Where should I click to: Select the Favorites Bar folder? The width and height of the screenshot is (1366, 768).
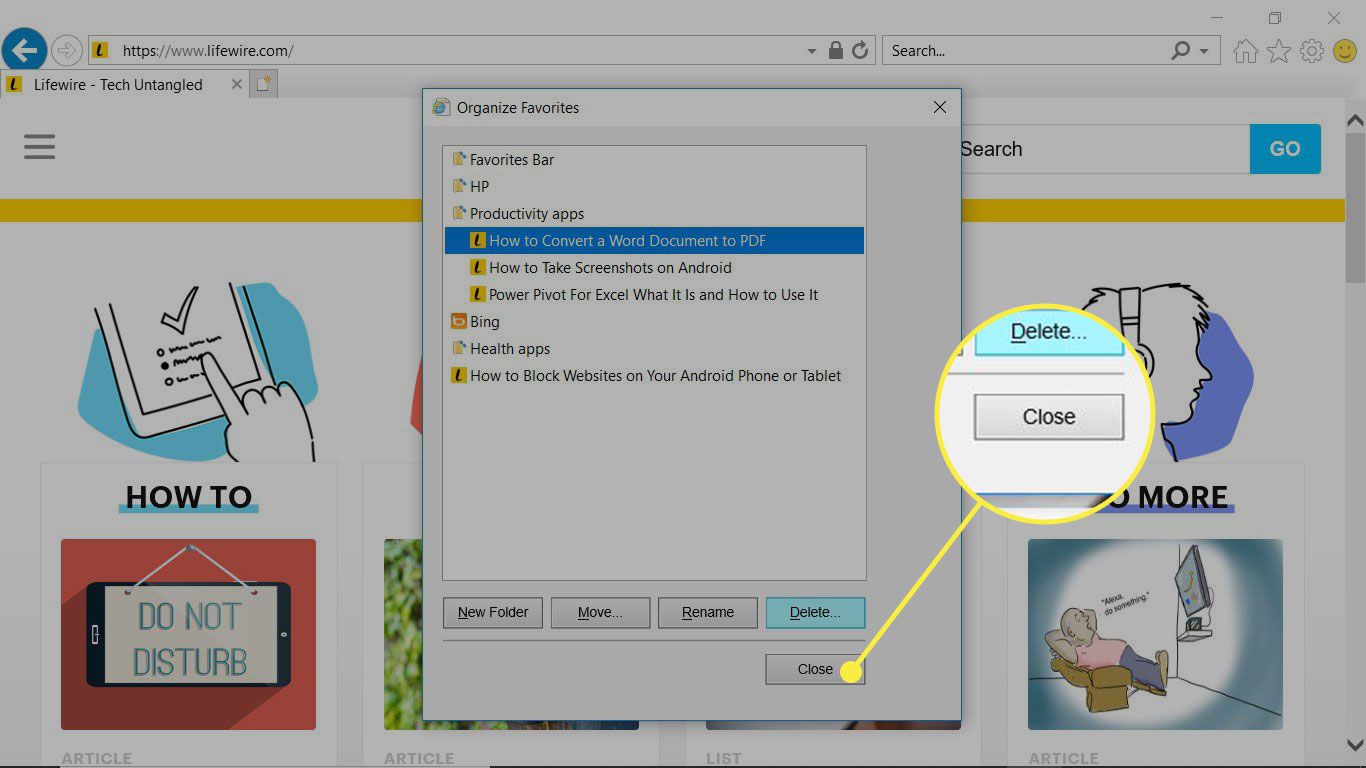click(x=503, y=159)
